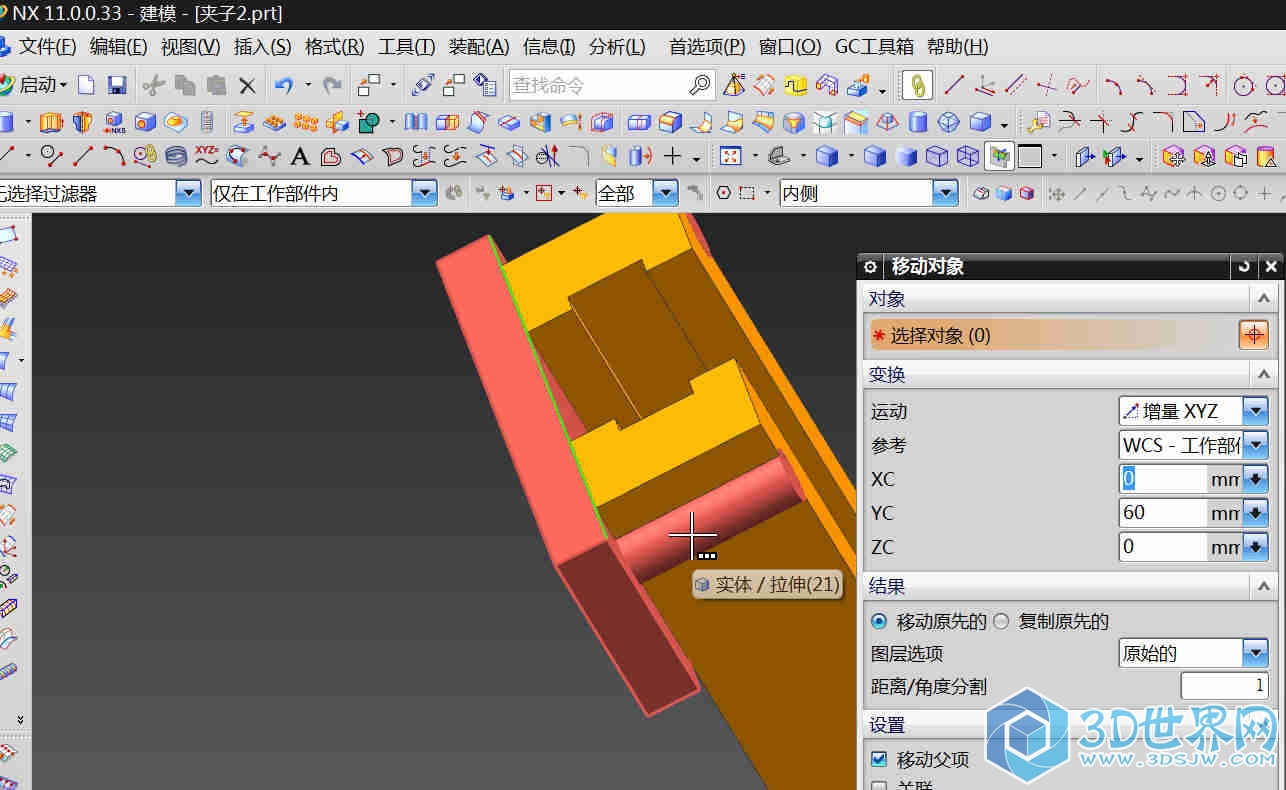Click the NX5 feature icon
This screenshot has height=790, width=1286.
click(x=114, y=123)
